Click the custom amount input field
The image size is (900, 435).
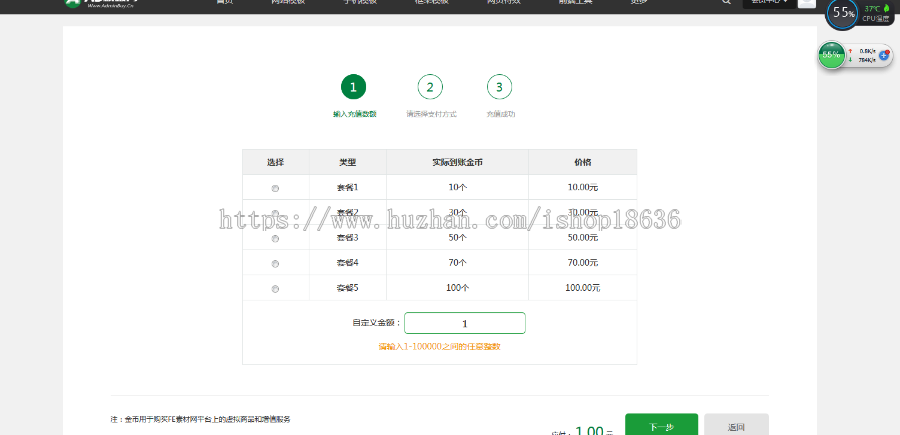(464, 323)
